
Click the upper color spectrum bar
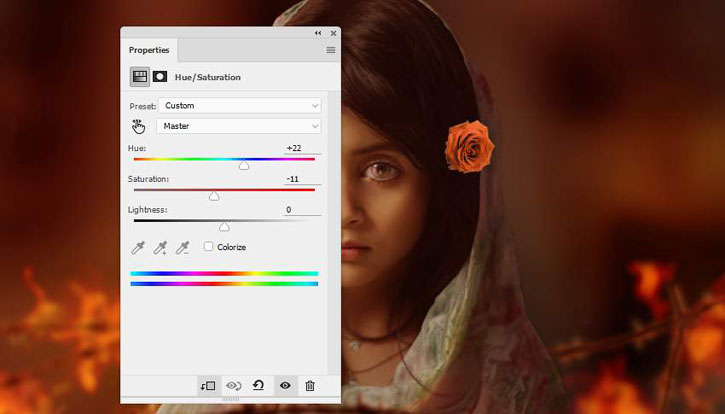224,273
